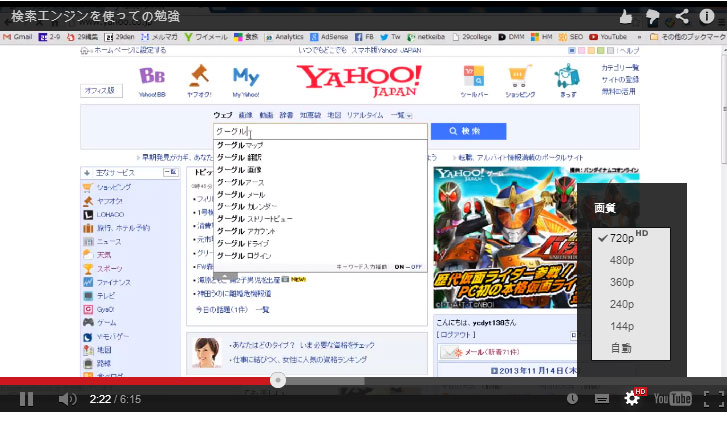727x425 pixels.
Task: Click the blue 検索 search button
Action: coord(468,131)
